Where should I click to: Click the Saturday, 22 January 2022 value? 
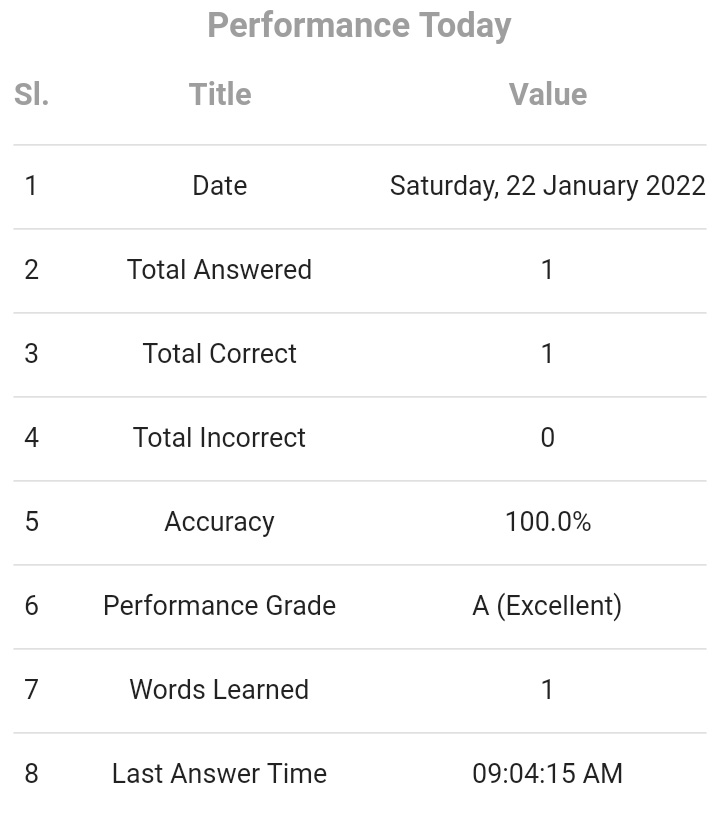pyautogui.click(x=547, y=186)
